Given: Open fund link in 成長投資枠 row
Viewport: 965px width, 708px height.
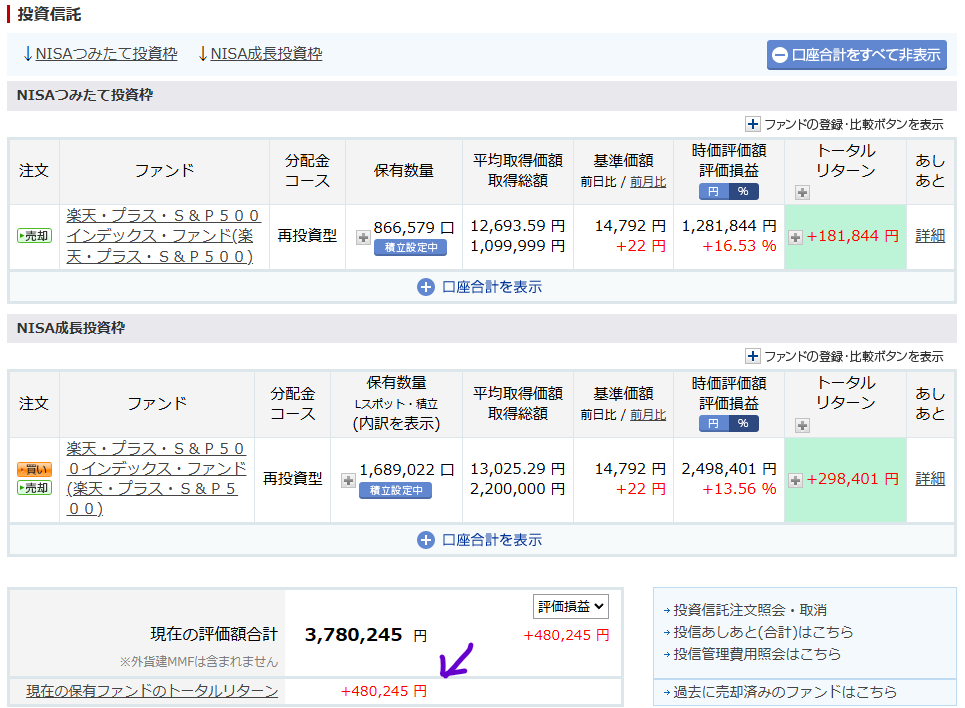Looking at the screenshot, I should 156,479.
